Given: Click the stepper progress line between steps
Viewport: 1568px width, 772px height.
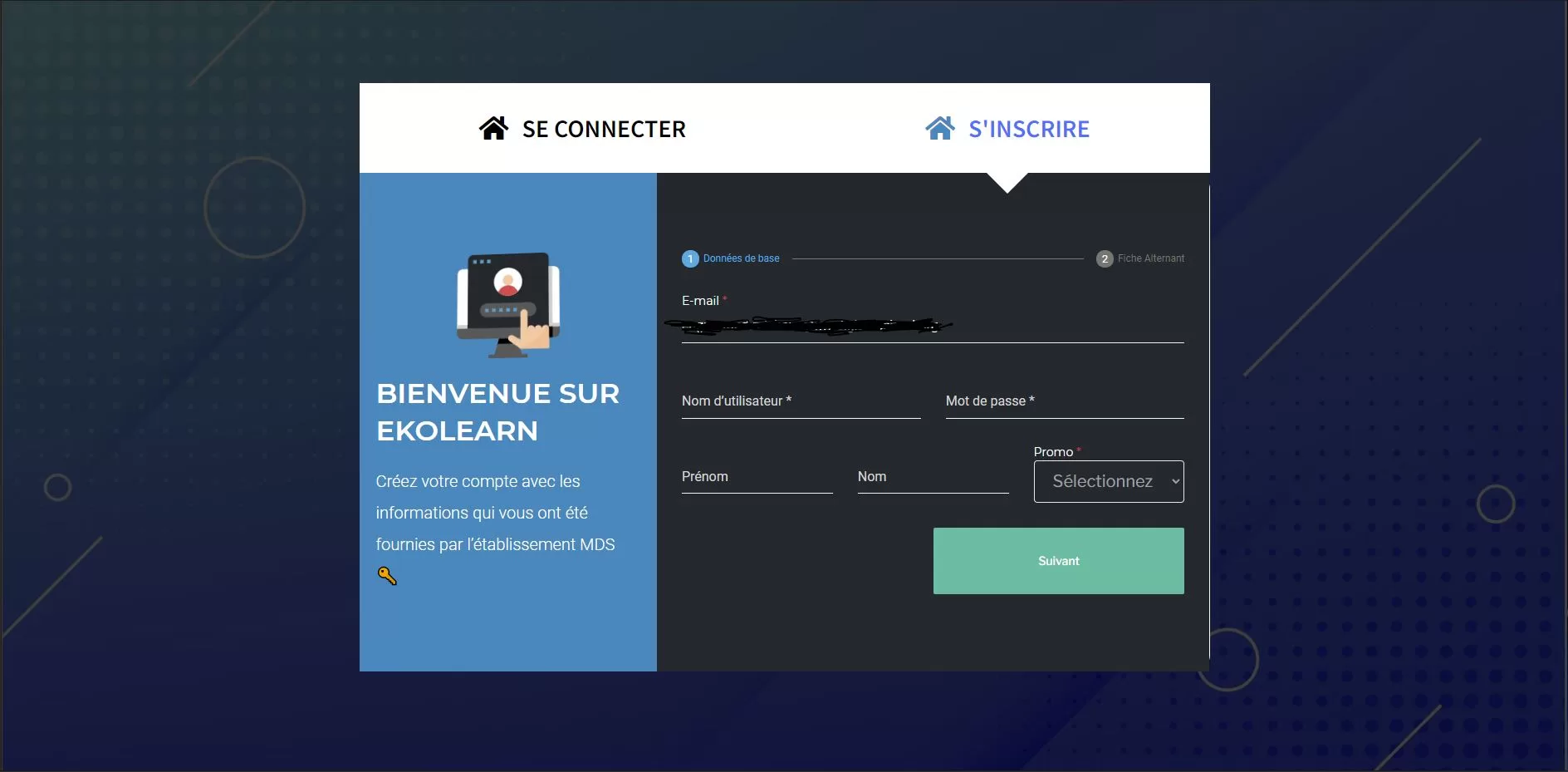Looking at the screenshot, I should tap(938, 259).
